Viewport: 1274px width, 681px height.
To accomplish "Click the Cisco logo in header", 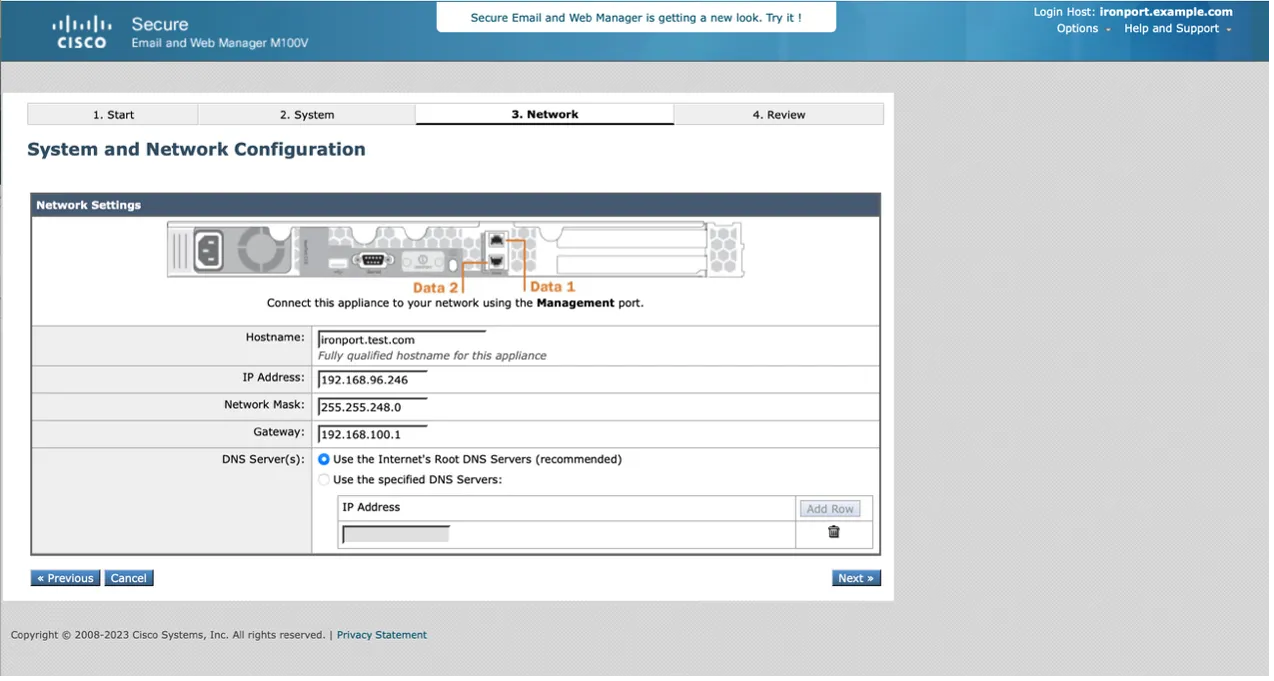I will coord(82,31).
